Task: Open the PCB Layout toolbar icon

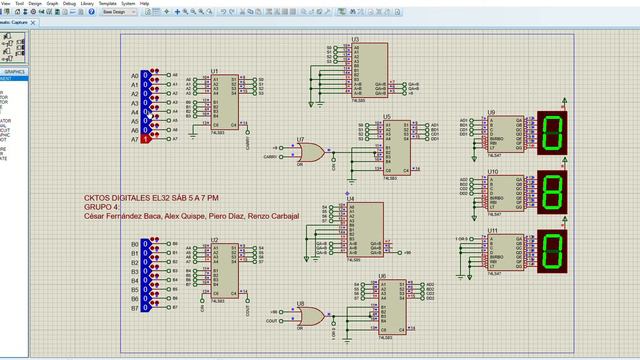Action: 33,12
